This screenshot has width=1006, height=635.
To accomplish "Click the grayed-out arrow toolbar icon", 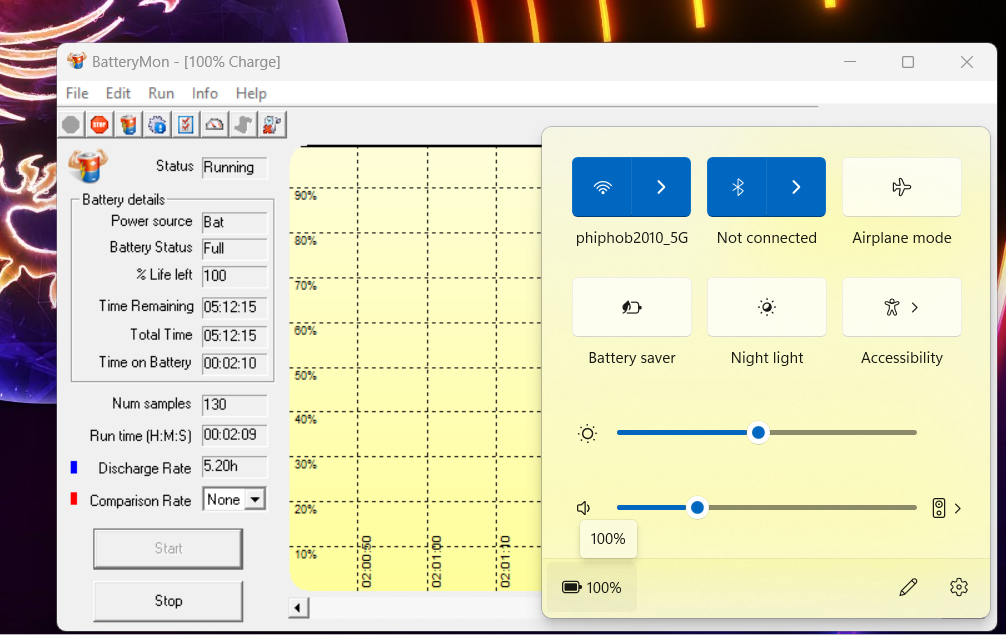I will [243, 124].
